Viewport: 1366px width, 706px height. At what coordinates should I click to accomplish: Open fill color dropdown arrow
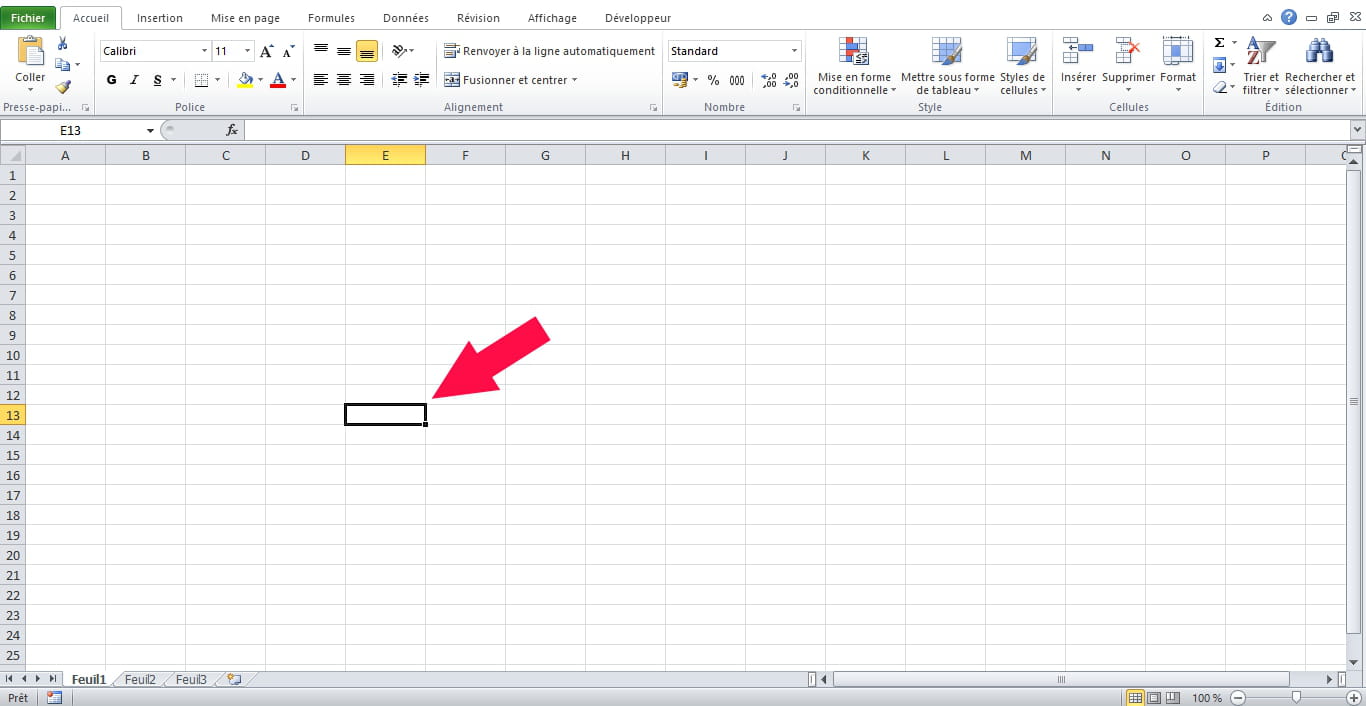[x=261, y=80]
